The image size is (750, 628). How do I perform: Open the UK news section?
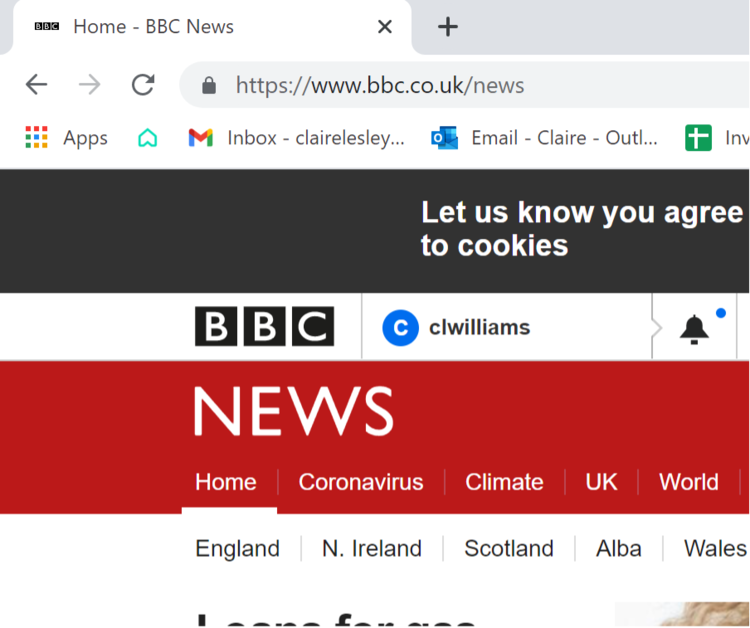click(601, 482)
